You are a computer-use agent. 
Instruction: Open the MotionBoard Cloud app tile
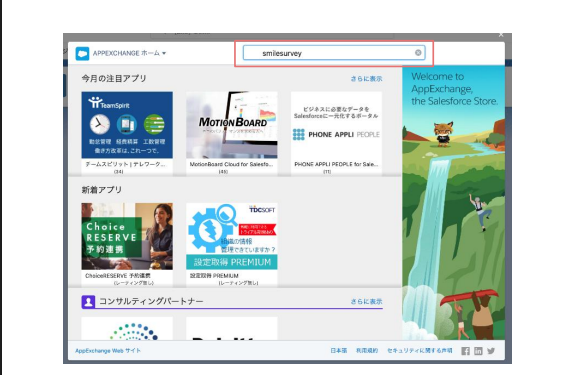click(x=232, y=133)
